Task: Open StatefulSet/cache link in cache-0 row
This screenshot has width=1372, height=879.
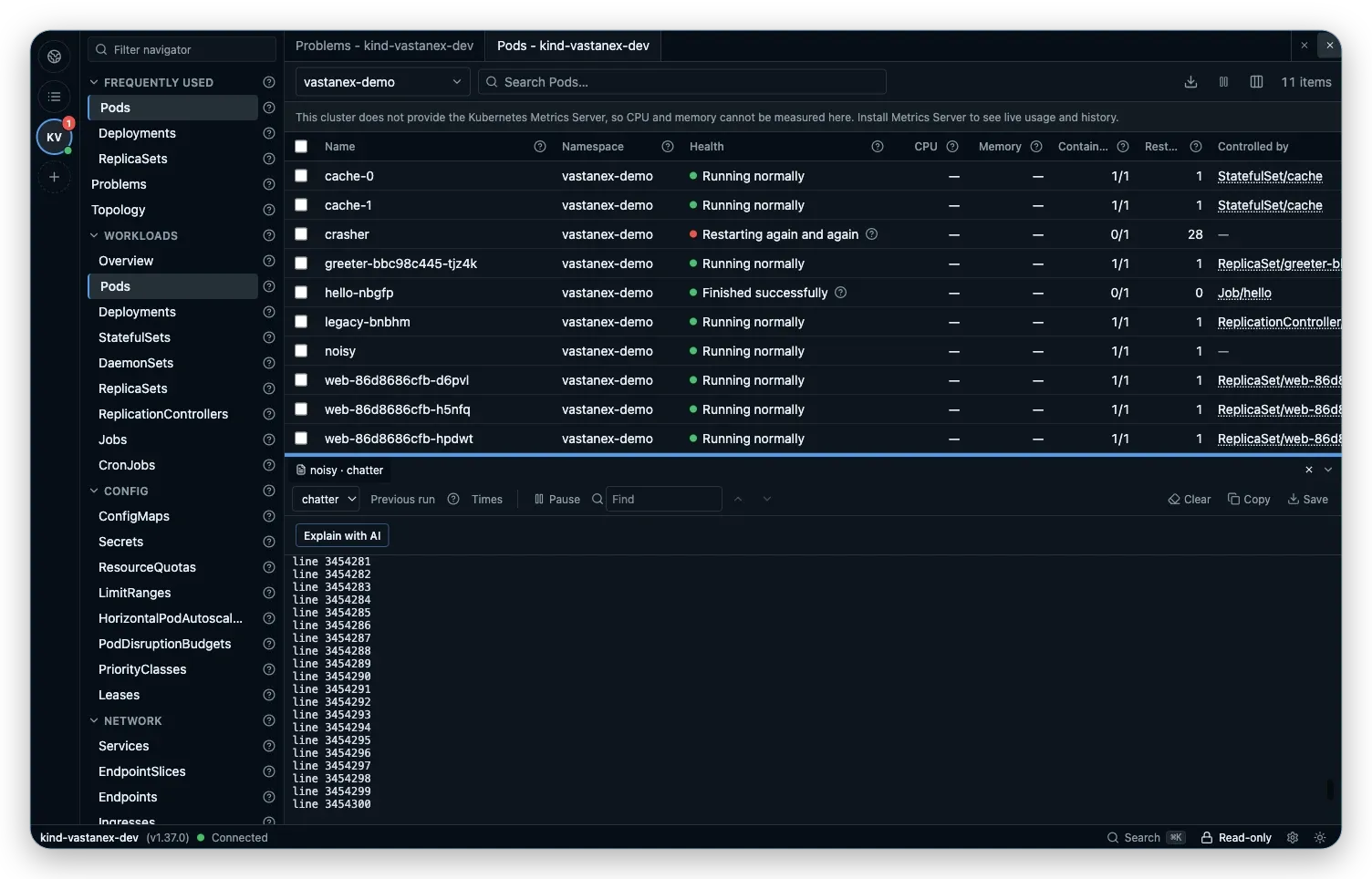Action: click(x=1270, y=176)
